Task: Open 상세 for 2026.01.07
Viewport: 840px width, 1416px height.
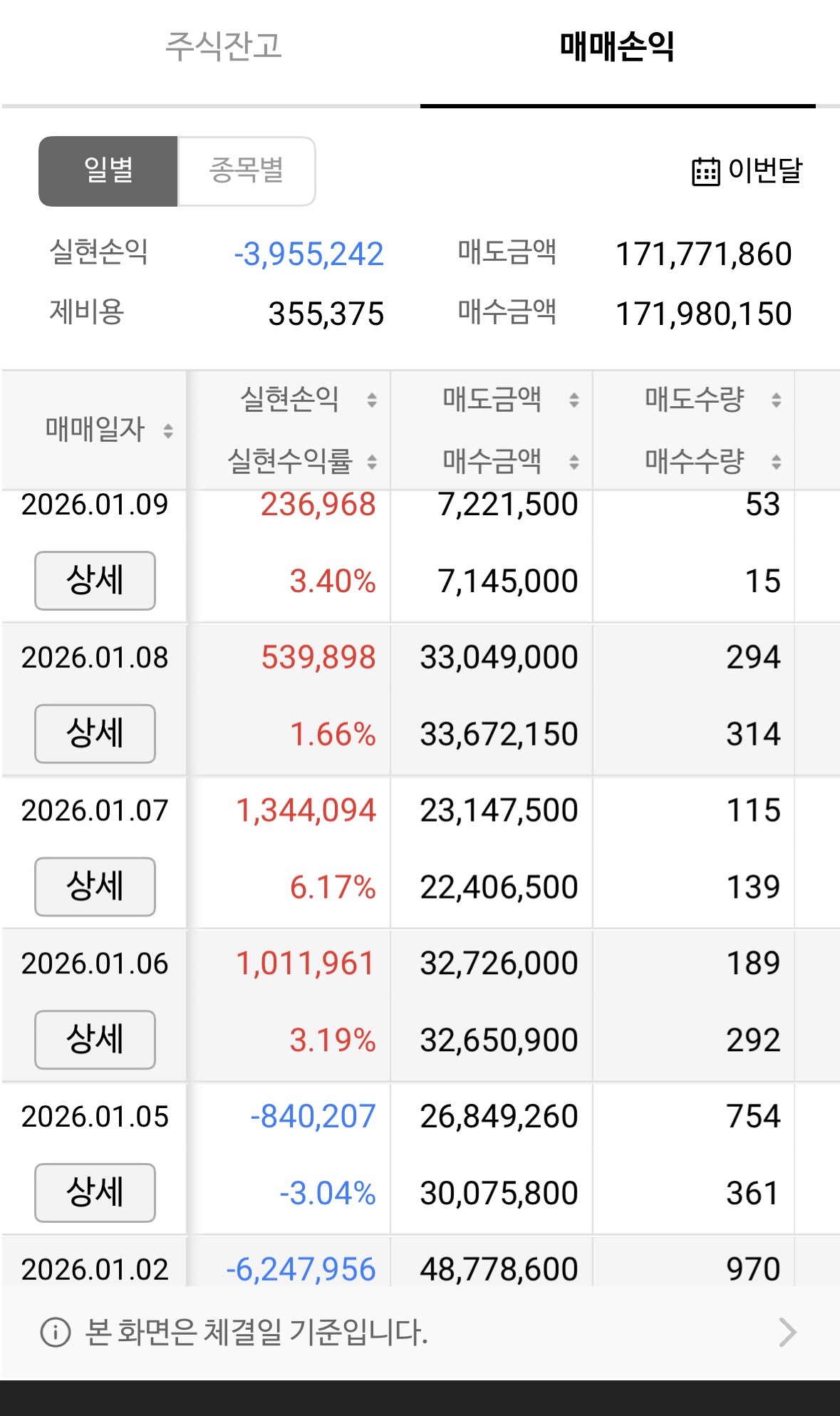Action: tap(95, 887)
